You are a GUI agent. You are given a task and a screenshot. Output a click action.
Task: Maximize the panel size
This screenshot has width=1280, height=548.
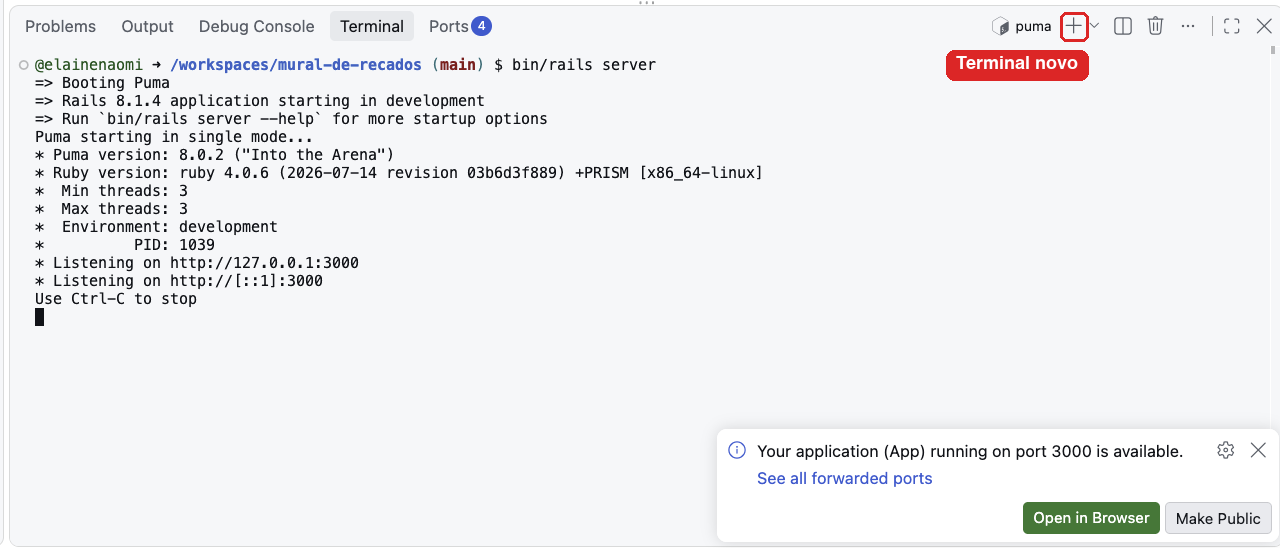pos(1232,27)
